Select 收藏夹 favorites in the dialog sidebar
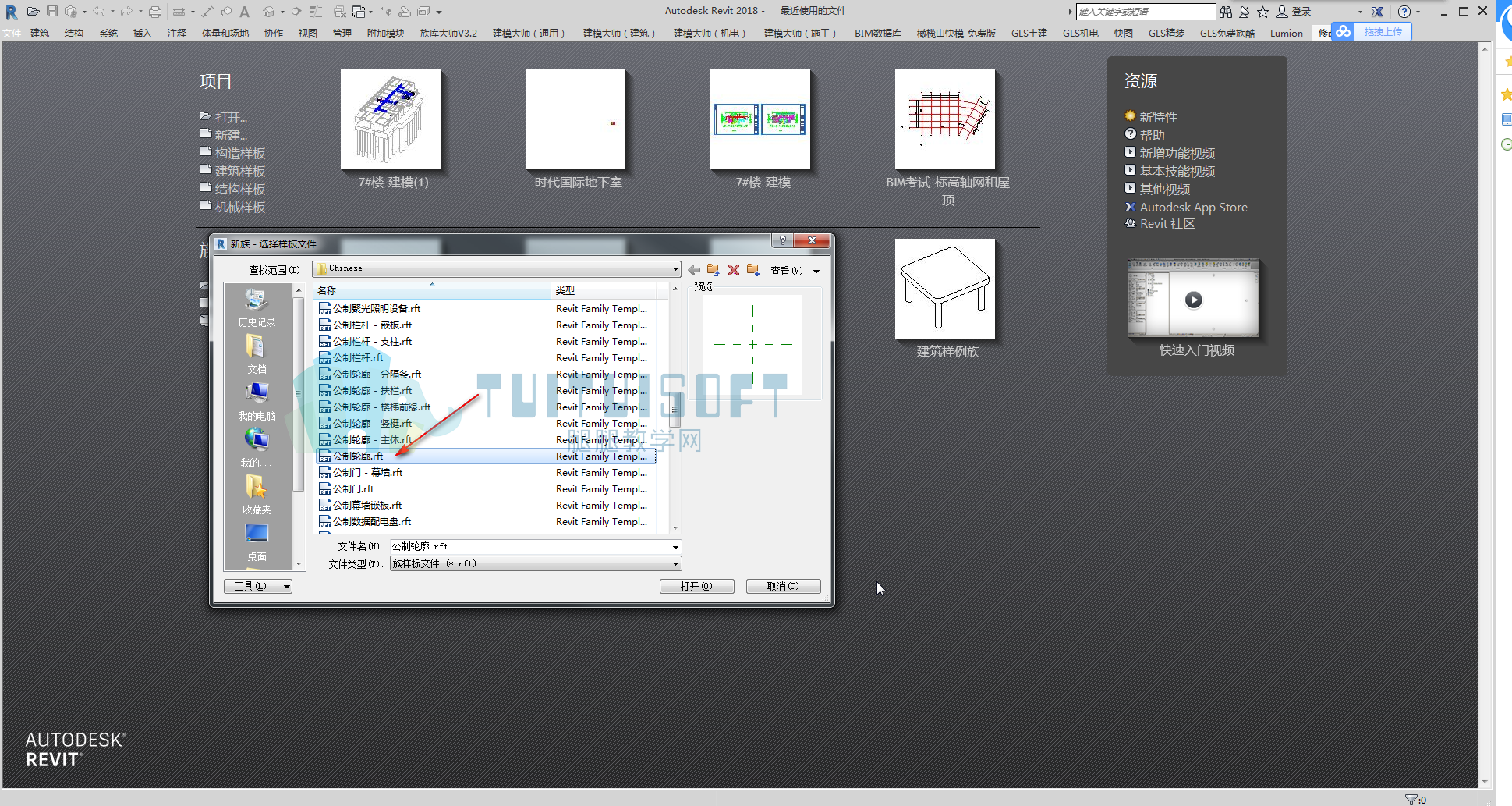 tap(257, 495)
